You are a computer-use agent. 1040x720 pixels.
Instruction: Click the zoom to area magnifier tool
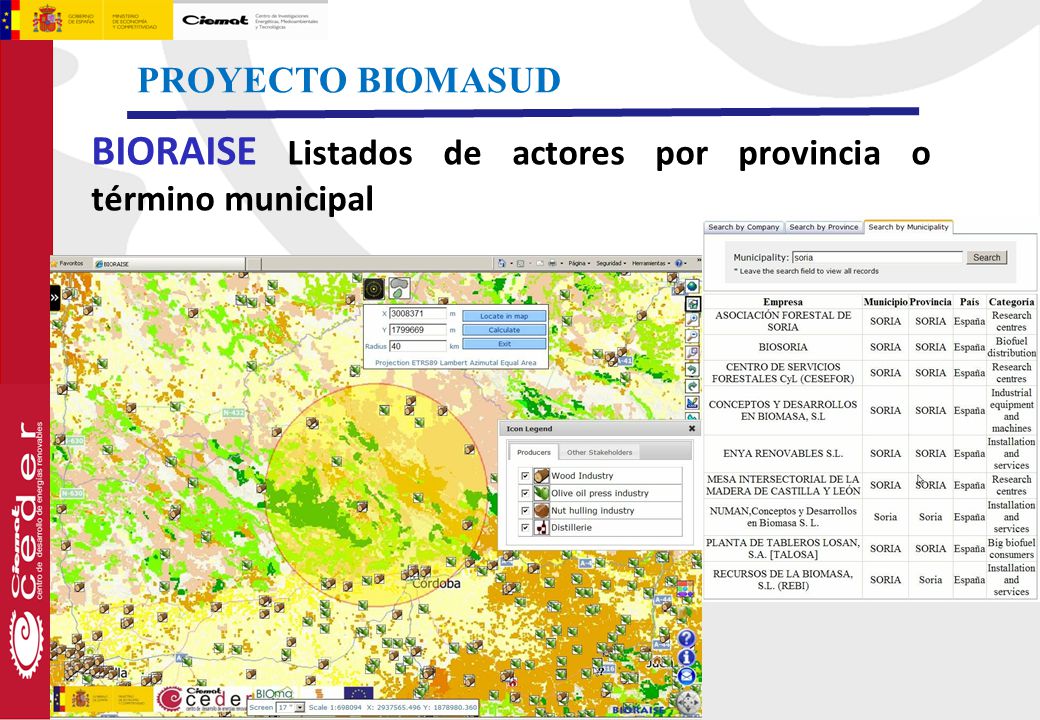pos(692,352)
